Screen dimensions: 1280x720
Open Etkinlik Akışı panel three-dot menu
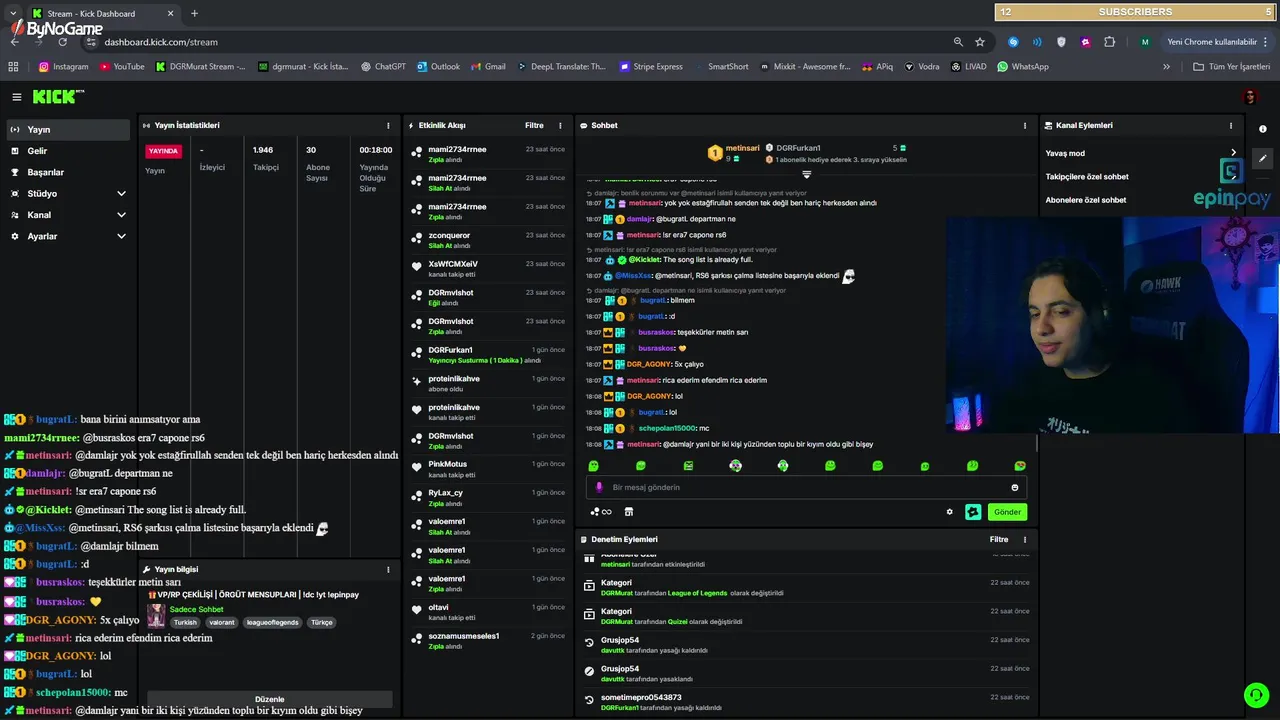point(560,126)
